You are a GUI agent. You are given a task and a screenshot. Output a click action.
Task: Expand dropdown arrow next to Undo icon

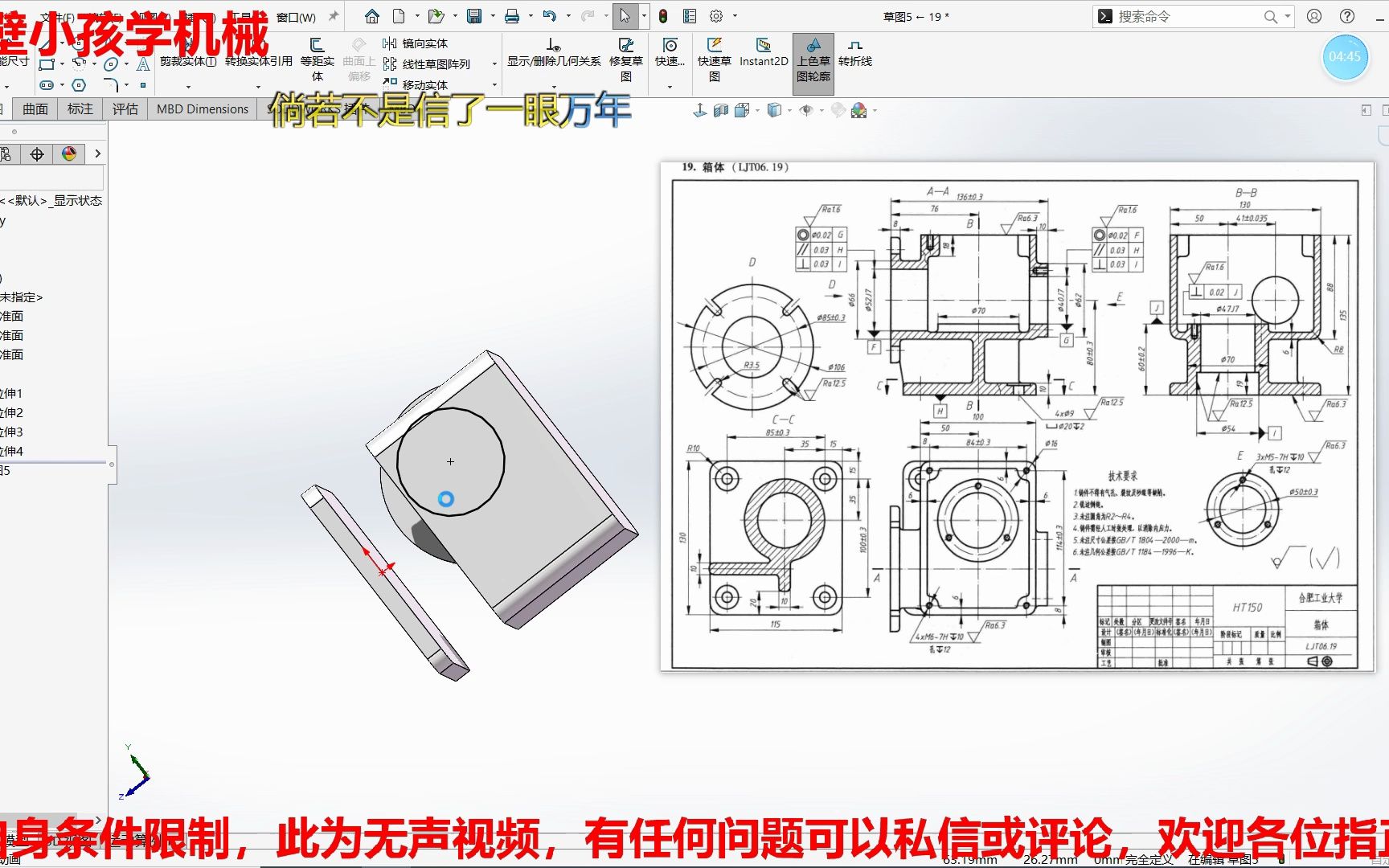[x=568, y=16]
